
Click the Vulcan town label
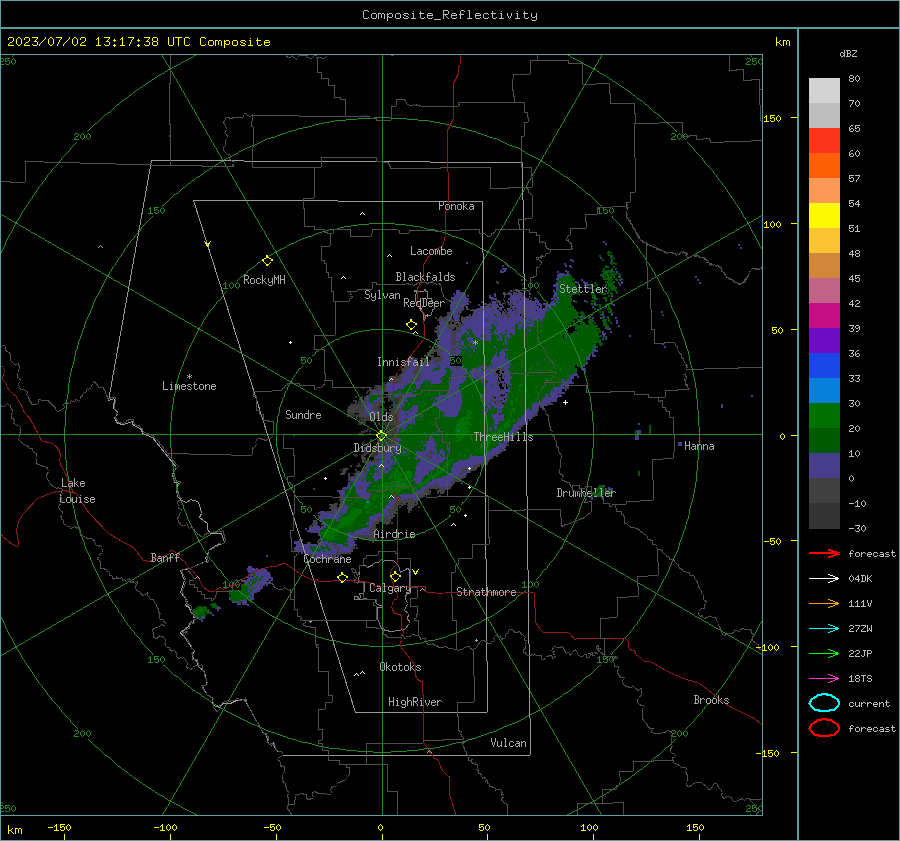tap(508, 743)
